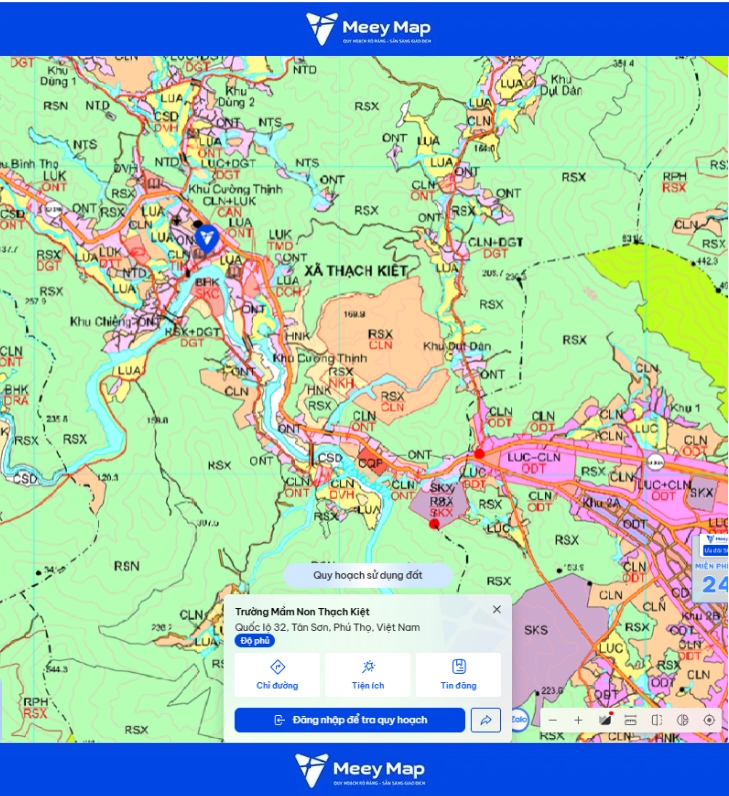Click the BHK SKC zone label

click(207, 288)
